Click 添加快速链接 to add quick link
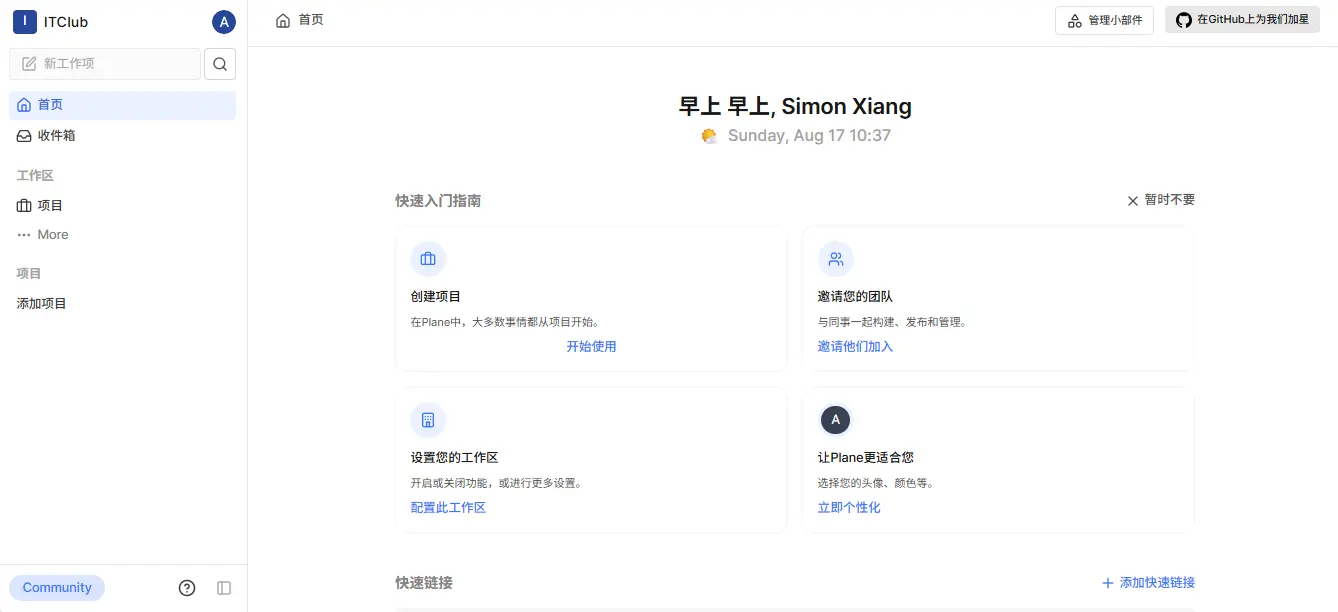Image resolution: width=1338 pixels, height=612 pixels. point(1148,583)
